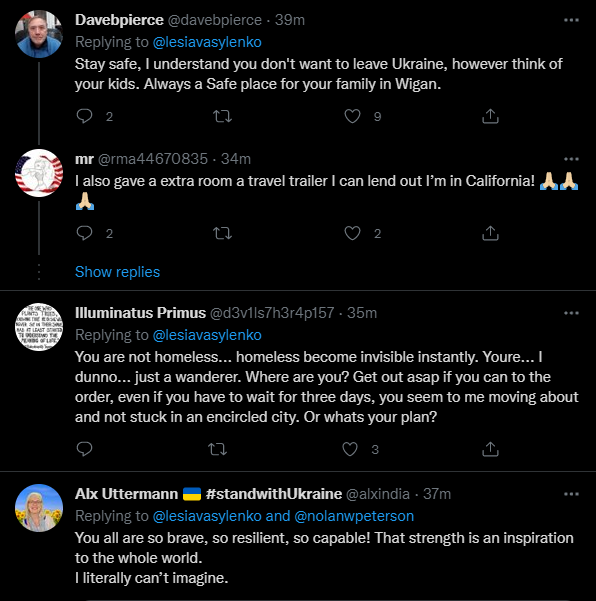Share Illuminatus Primus's tweet
Image resolution: width=596 pixels, height=601 pixels.
point(490,449)
